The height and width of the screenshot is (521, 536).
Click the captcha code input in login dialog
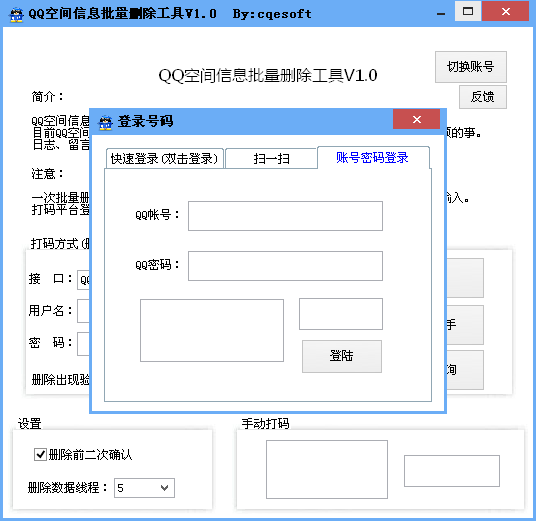341,314
